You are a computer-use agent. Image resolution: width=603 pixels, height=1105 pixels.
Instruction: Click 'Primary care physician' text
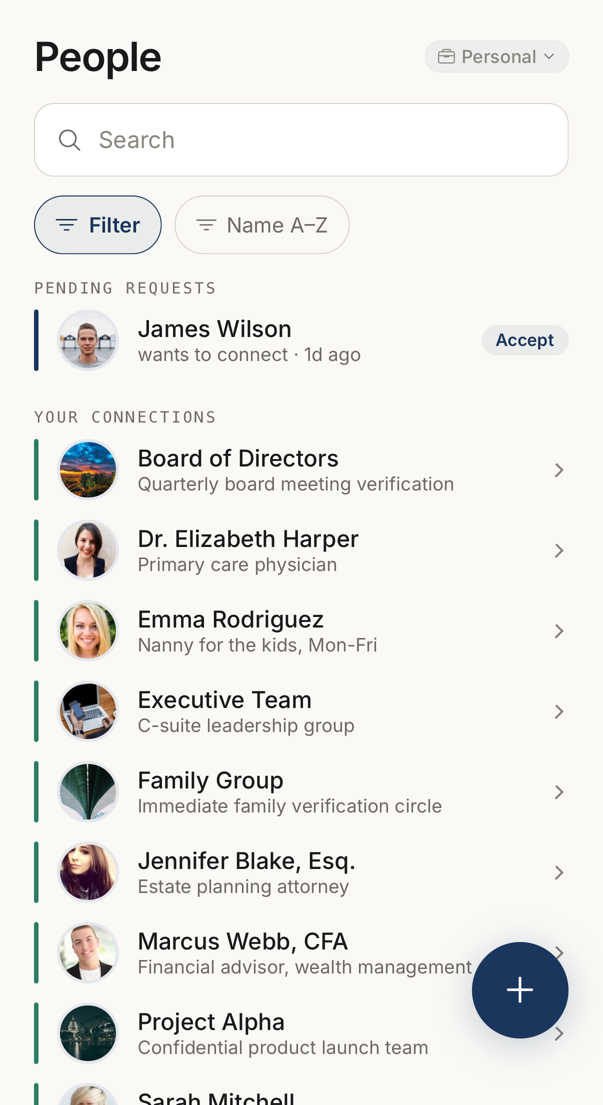tap(237, 564)
